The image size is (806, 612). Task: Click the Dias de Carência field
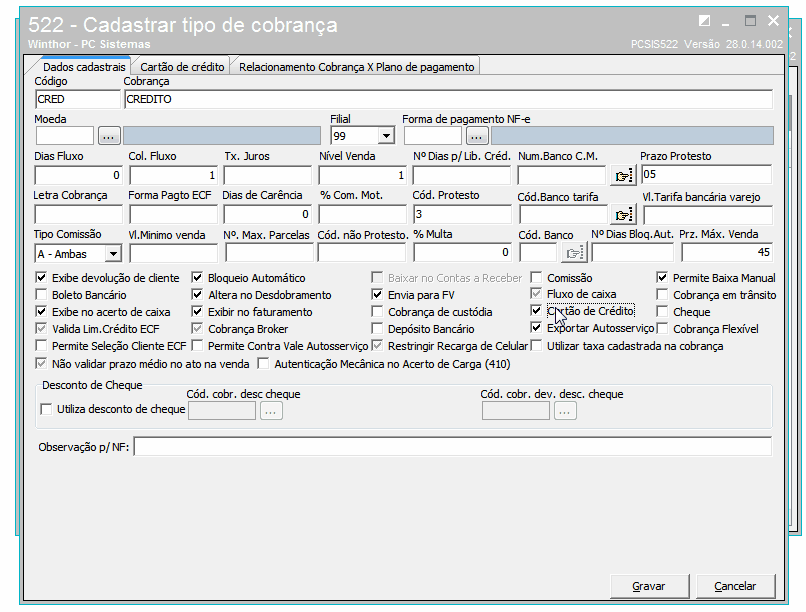coord(268,214)
